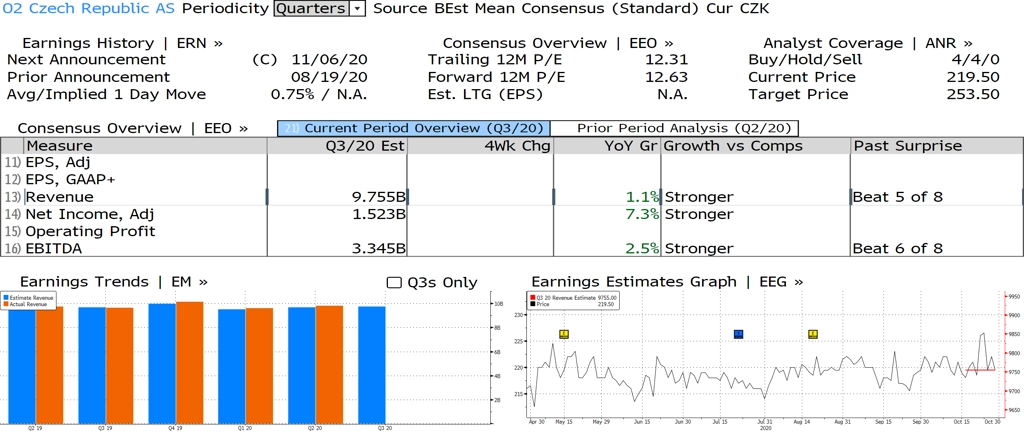Click the blue event marker in July
Image resolution: width=1024 pixels, height=434 pixels.
pos(739,334)
